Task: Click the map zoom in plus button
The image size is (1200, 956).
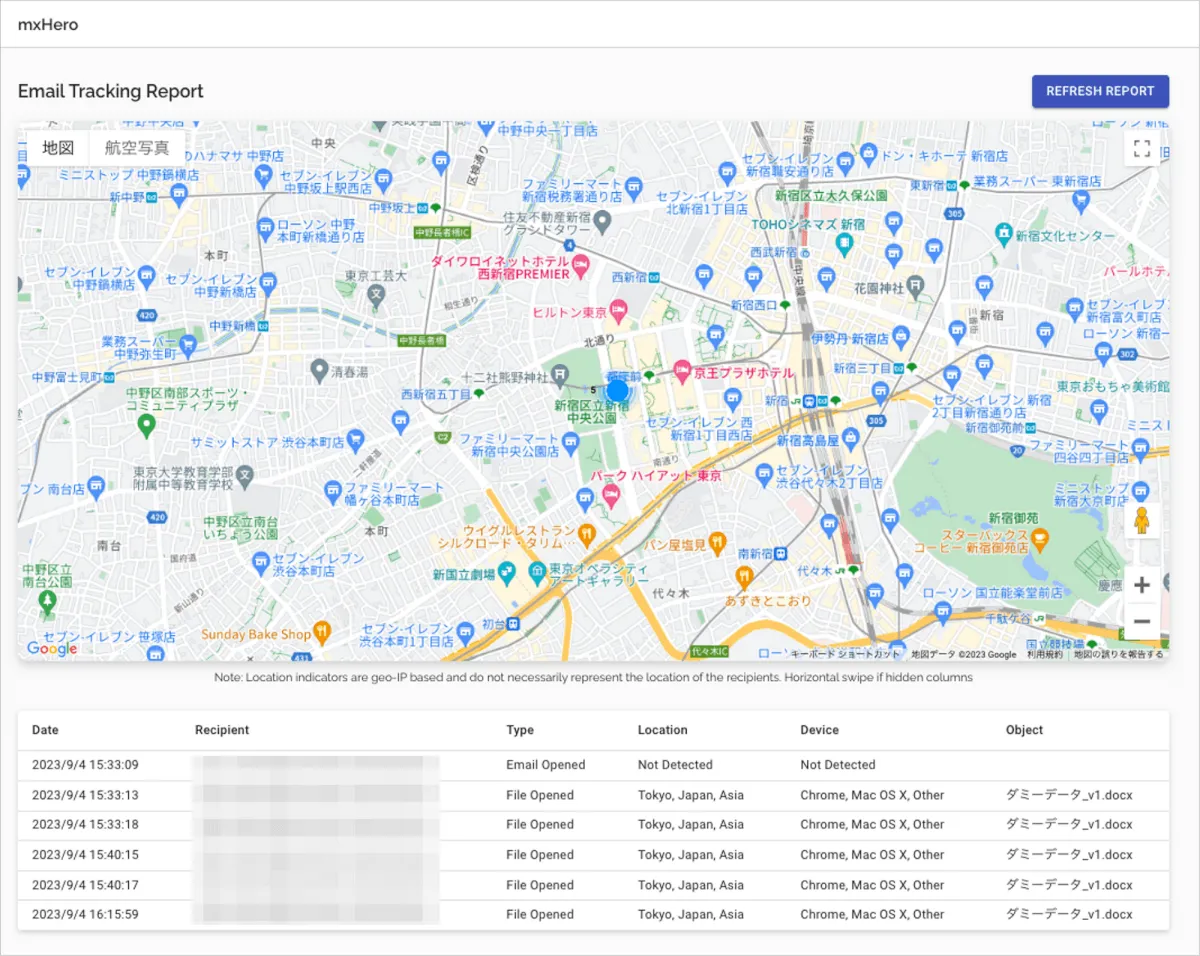Action: pos(1141,585)
